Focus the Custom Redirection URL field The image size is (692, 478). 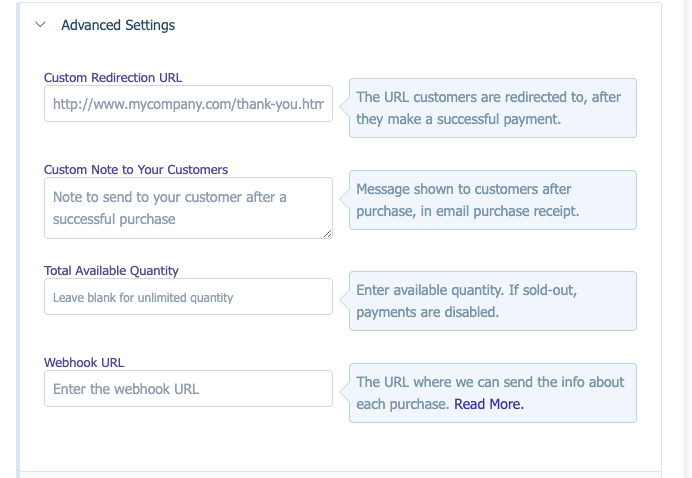click(188, 104)
